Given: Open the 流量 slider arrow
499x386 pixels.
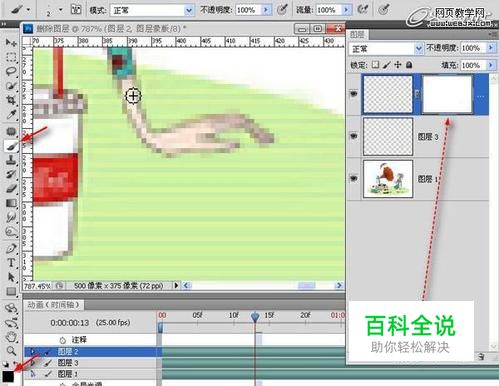Looking at the screenshot, I should tap(346, 10).
